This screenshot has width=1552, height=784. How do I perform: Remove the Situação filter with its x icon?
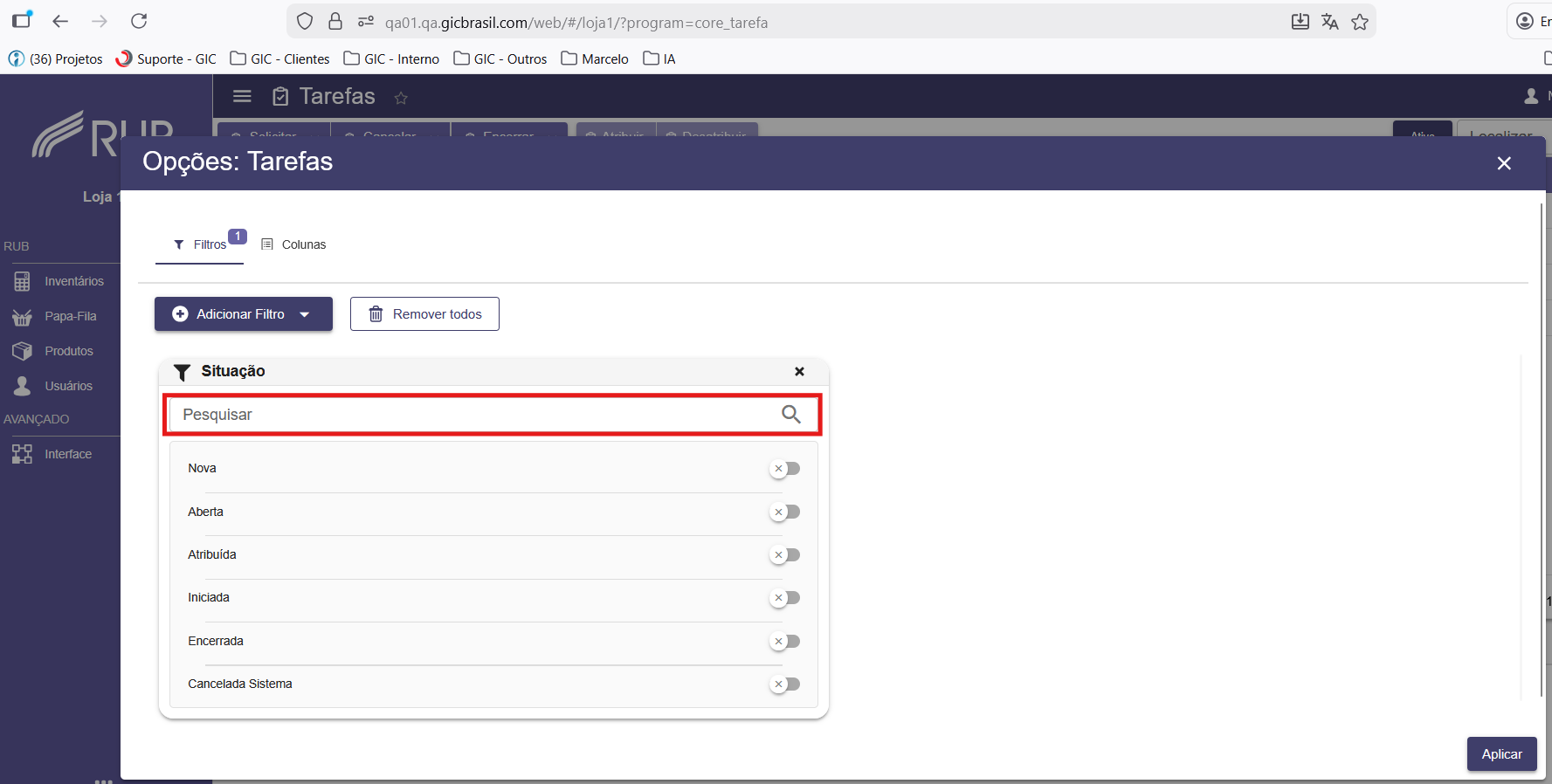pyautogui.click(x=799, y=371)
